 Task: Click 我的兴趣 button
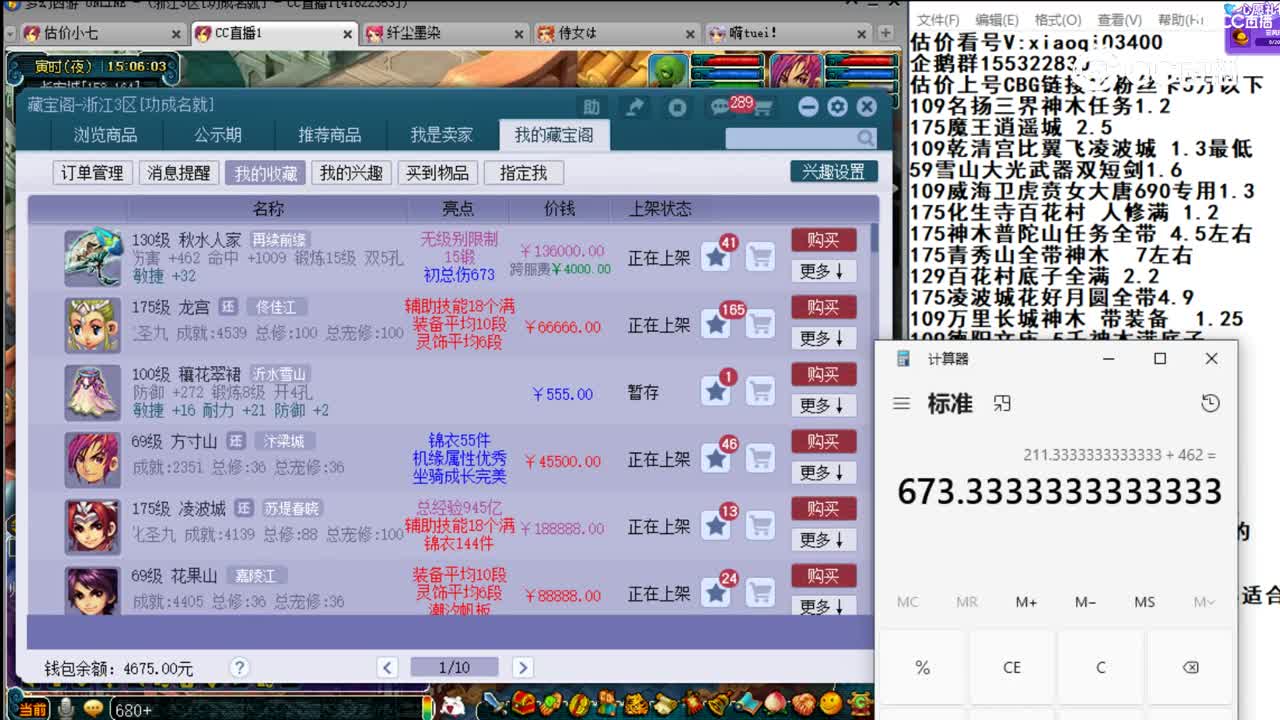(x=351, y=173)
